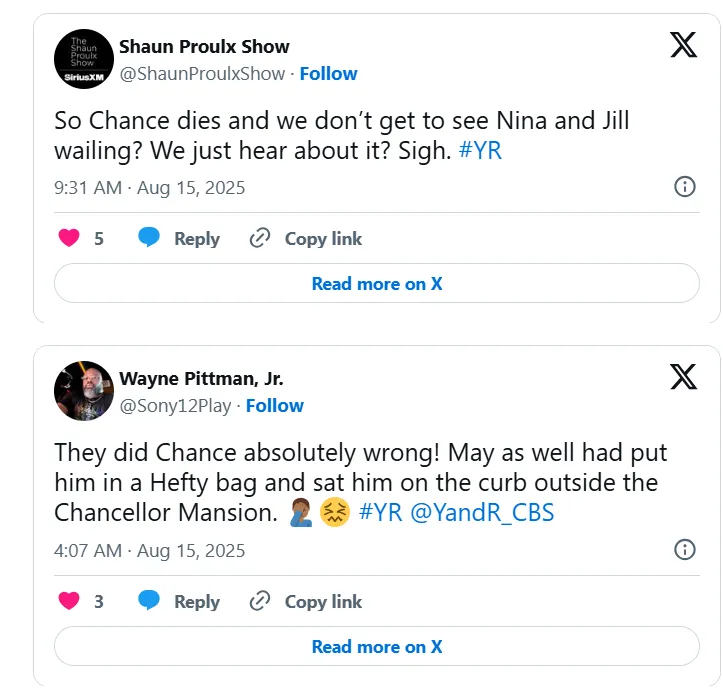
Task: Open Wayne Pittman Jr. profile picture
Action: point(83,391)
